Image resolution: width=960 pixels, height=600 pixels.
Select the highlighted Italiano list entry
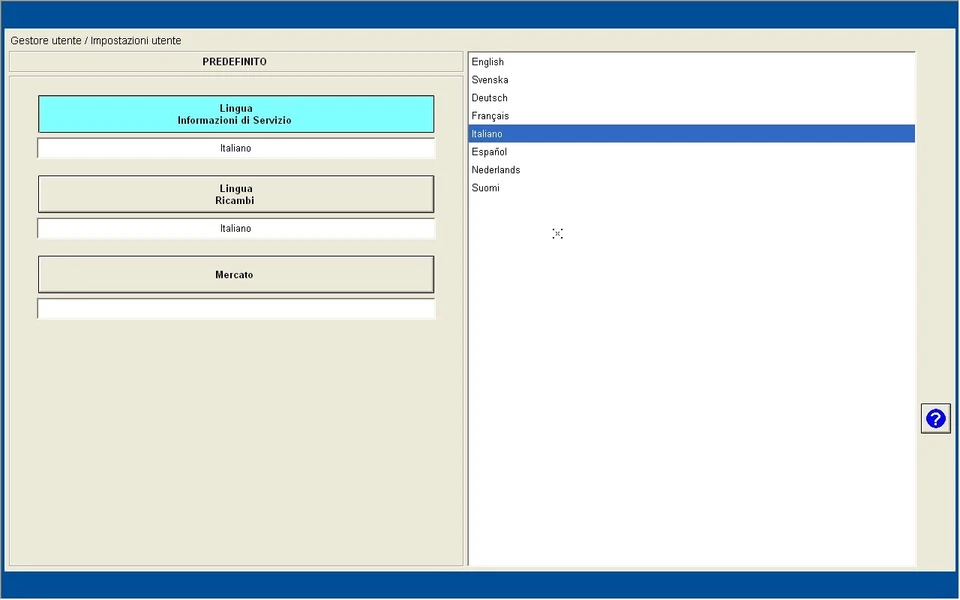692,133
